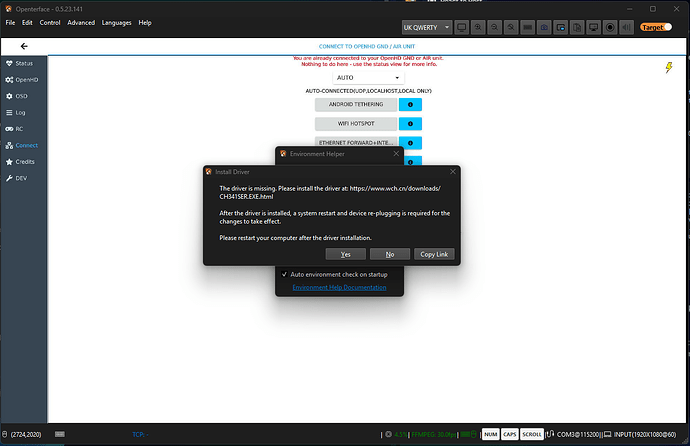Viewport: 690px width, 446px height.
Task: Close the Install Driver dialog
Action: 453,172
